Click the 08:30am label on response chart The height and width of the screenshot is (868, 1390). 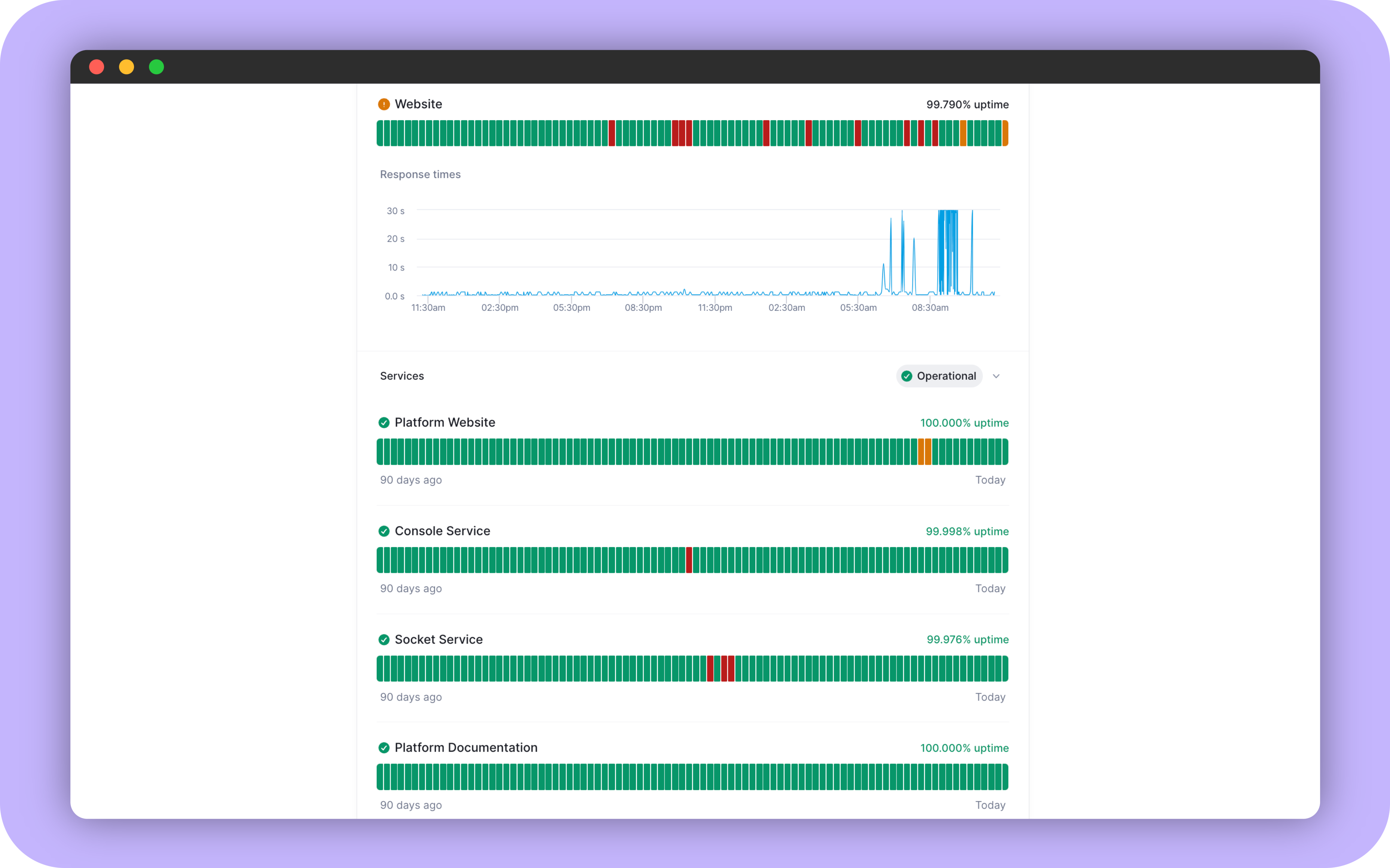[x=929, y=308]
